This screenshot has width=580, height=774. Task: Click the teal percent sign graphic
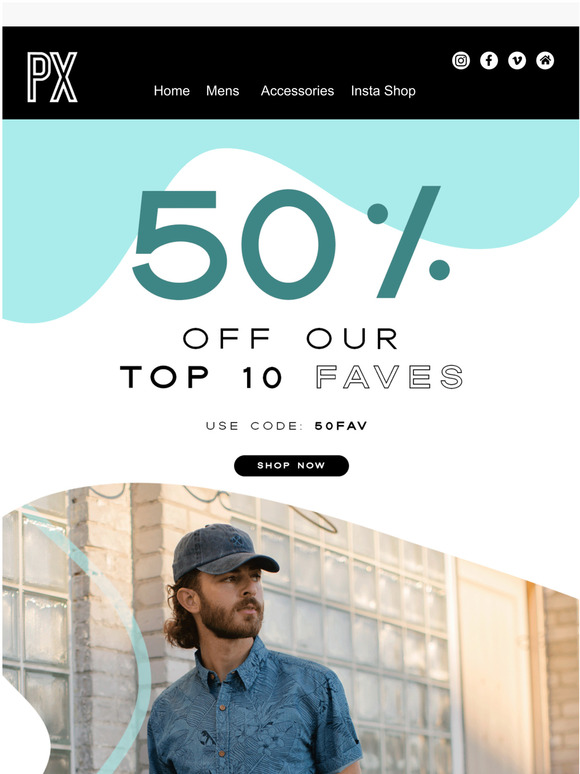408,242
